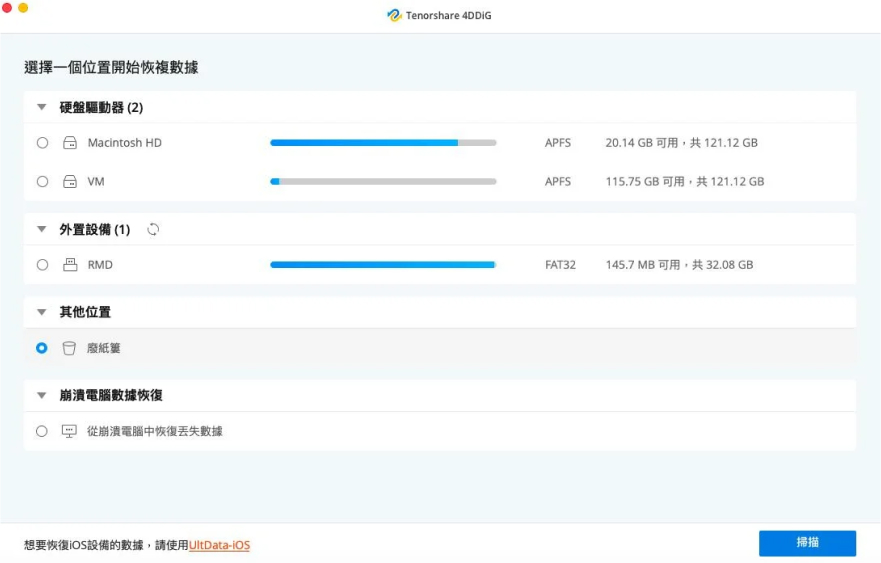
Task: Click the VM drive icon
Action: (x=70, y=181)
